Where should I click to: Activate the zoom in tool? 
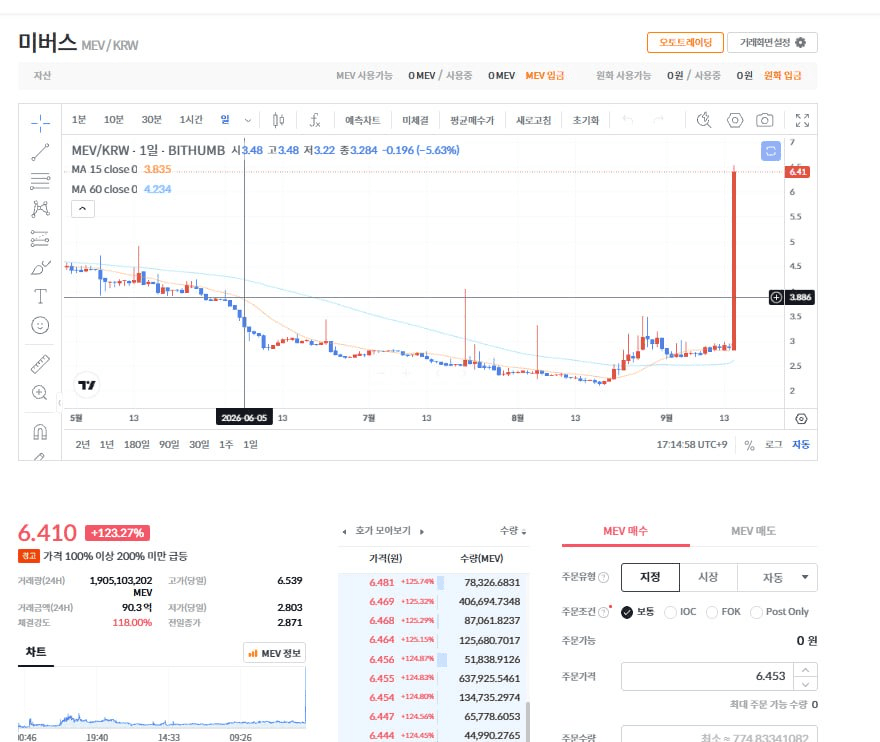pyautogui.click(x=40, y=392)
